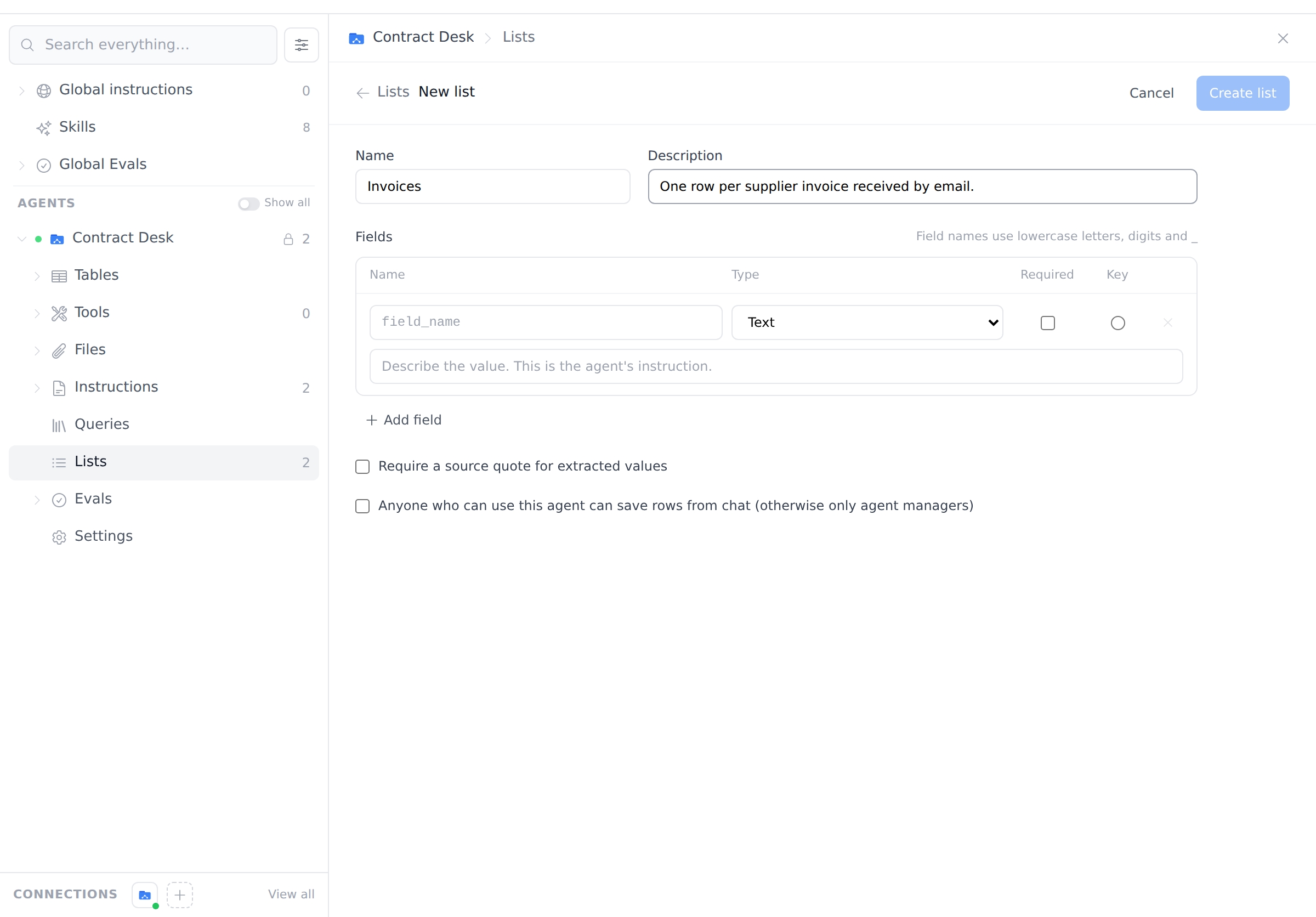This screenshot has height=917, width=1316.
Task: Enable Require a source quote checkbox
Action: pyautogui.click(x=362, y=467)
